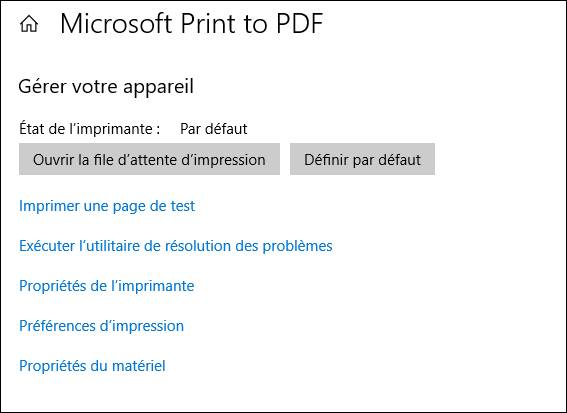Start Exécuter l'utilitaire de résolution des problèmes

click(176, 246)
